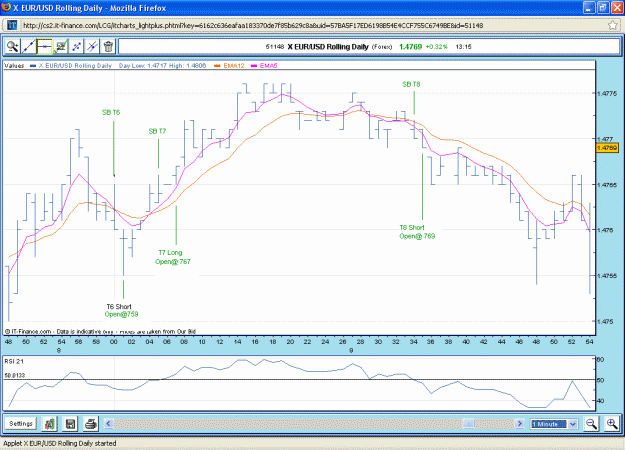This screenshot has width=625, height=450.
Task: Click the indicators icon beside Settings
Action: coord(50,423)
